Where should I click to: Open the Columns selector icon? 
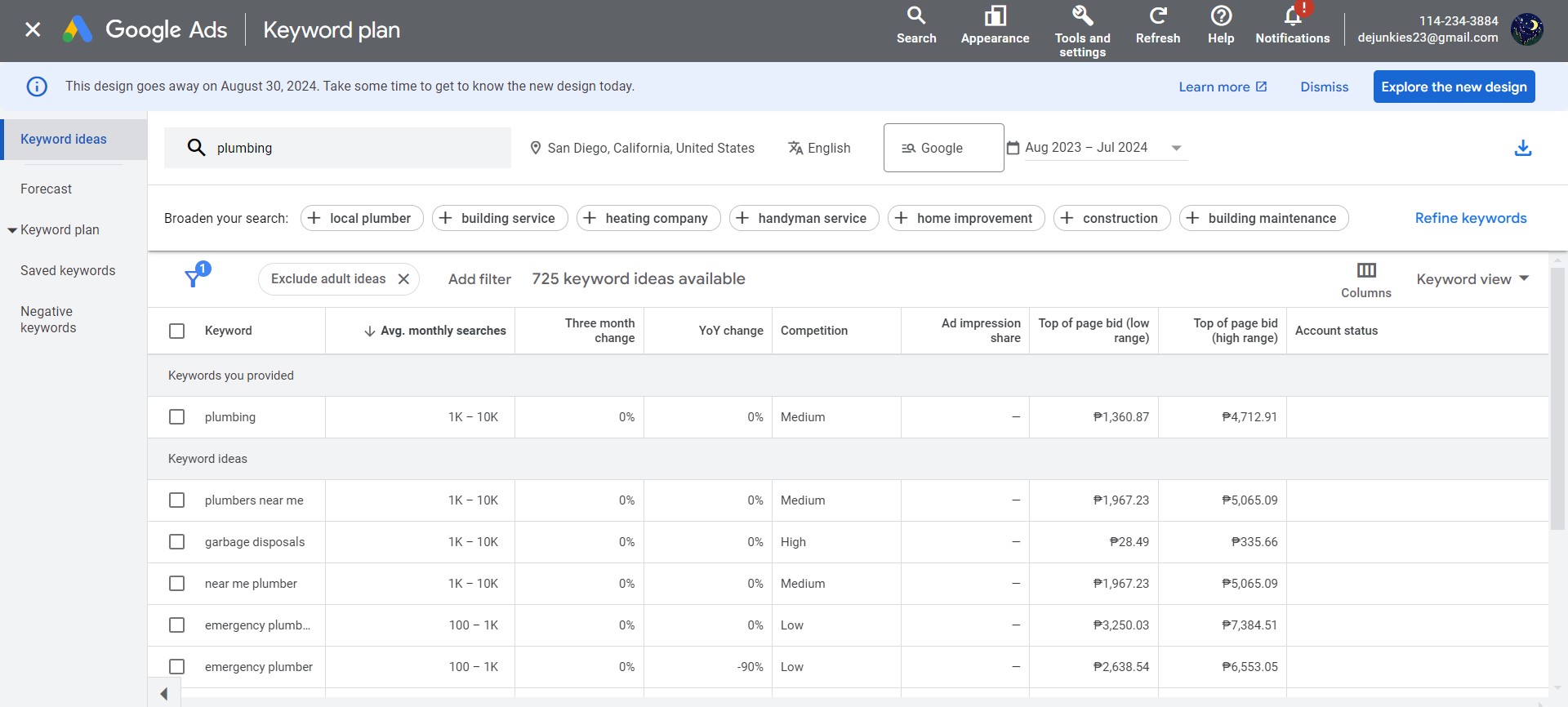[1365, 271]
